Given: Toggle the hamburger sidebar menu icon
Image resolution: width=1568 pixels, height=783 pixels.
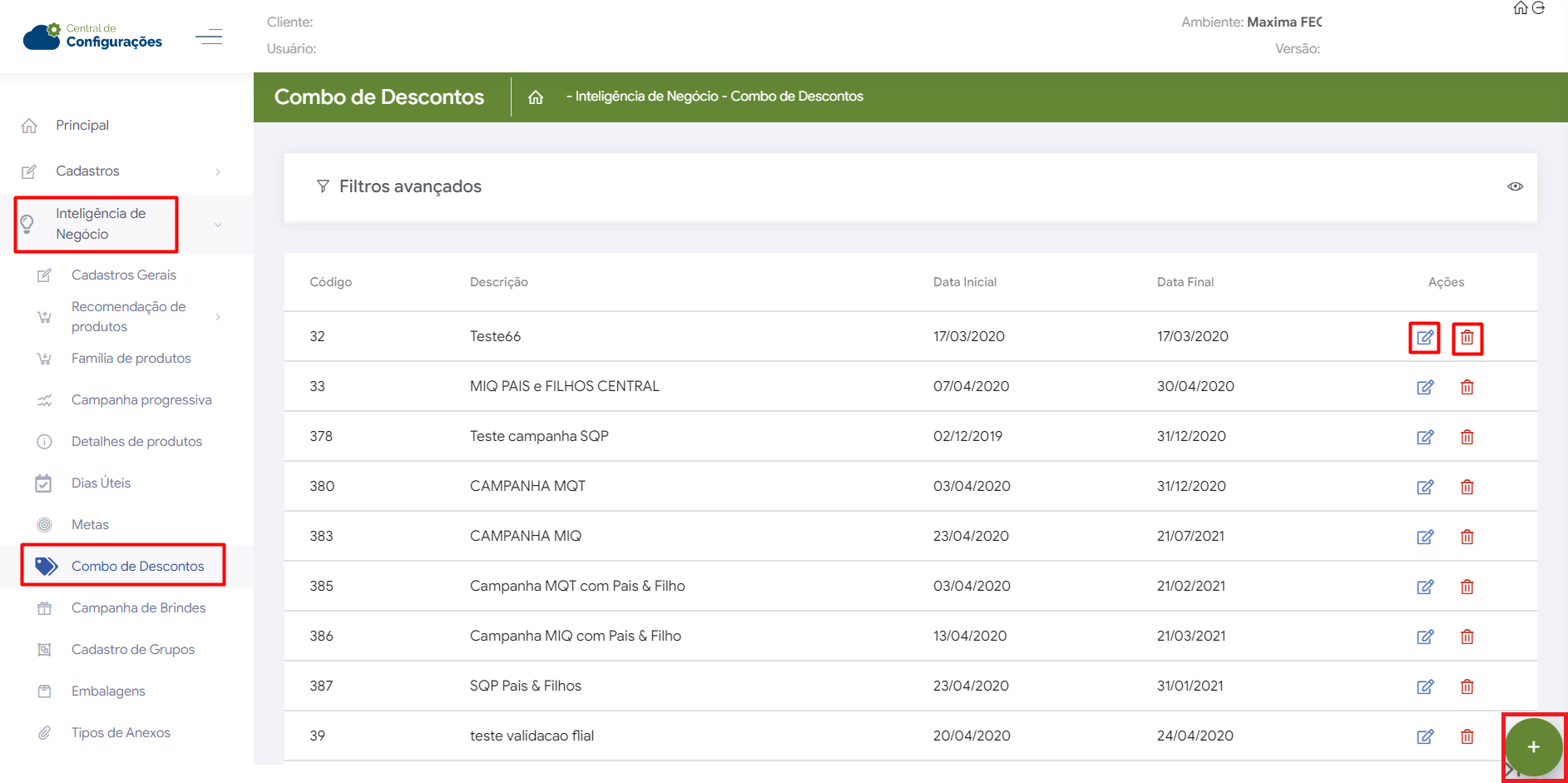Looking at the screenshot, I should [209, 37].
